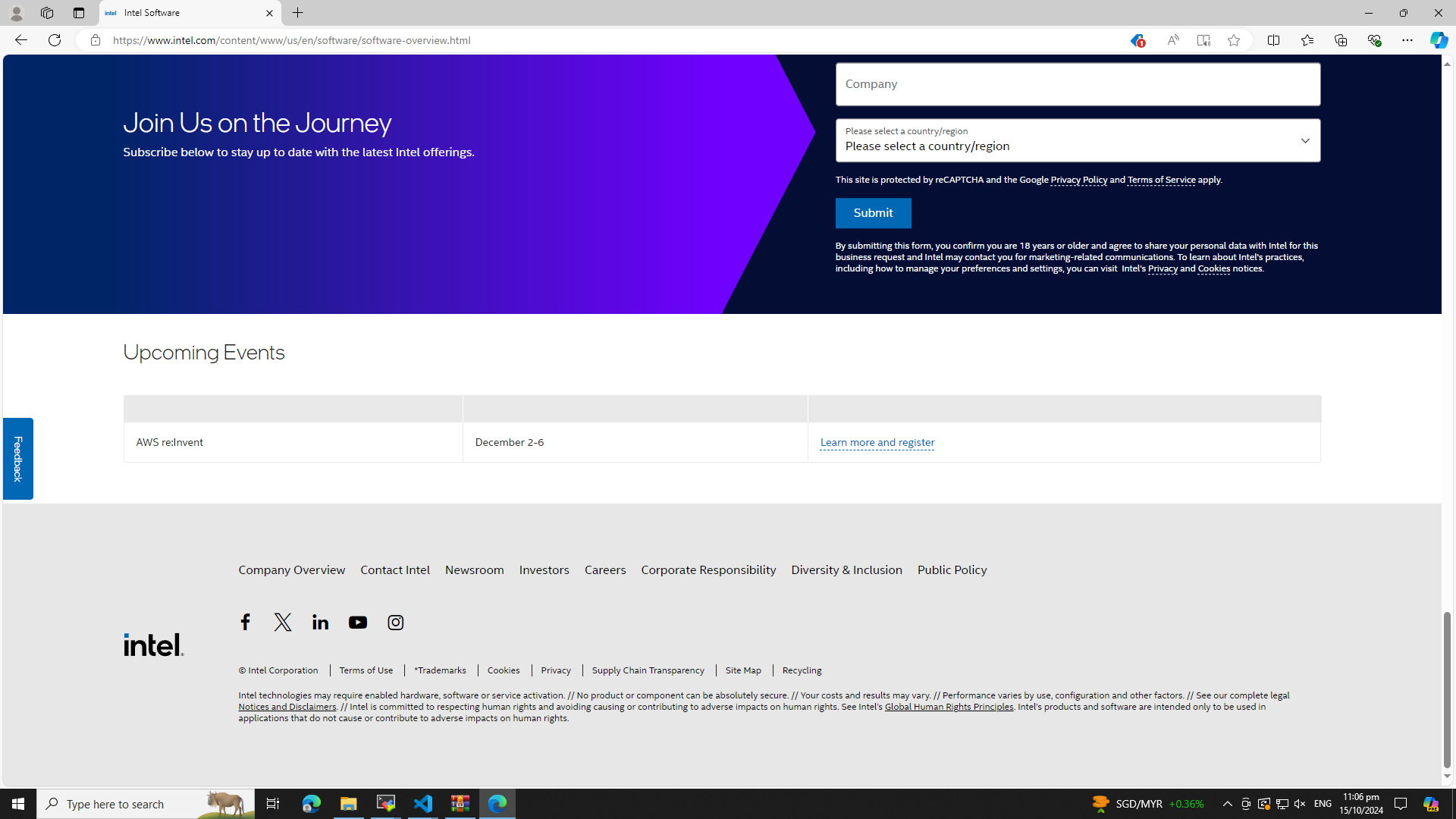Open Intel's Facebook page icon
The width and height of the screenshot is (1456, 819).
point(245,623)
